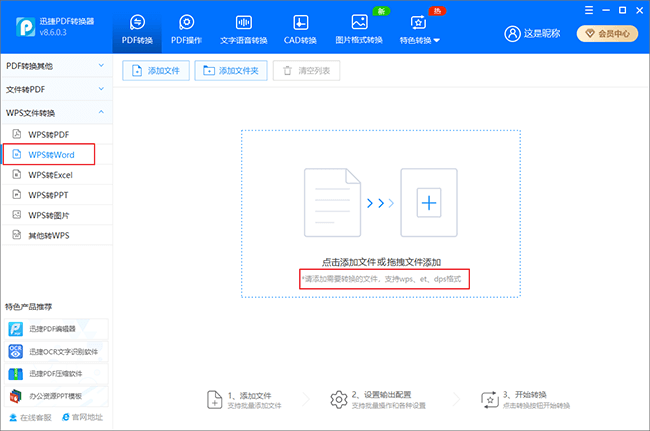Click the user avatar icon

point(512,34)
